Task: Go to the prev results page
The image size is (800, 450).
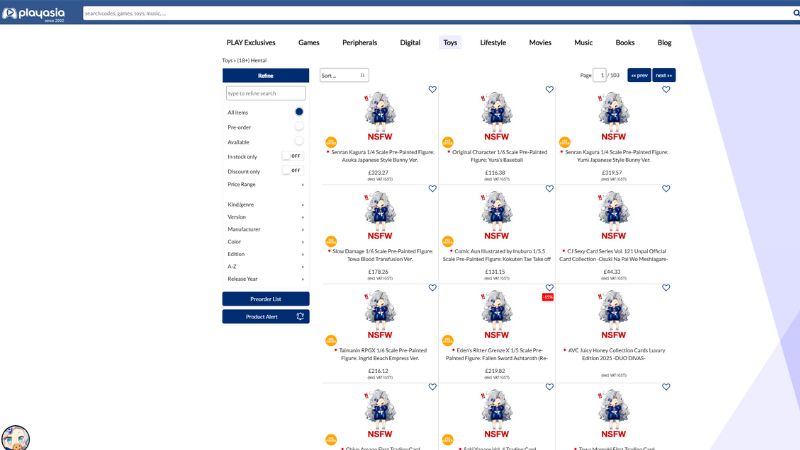Action: click(639, 75)
